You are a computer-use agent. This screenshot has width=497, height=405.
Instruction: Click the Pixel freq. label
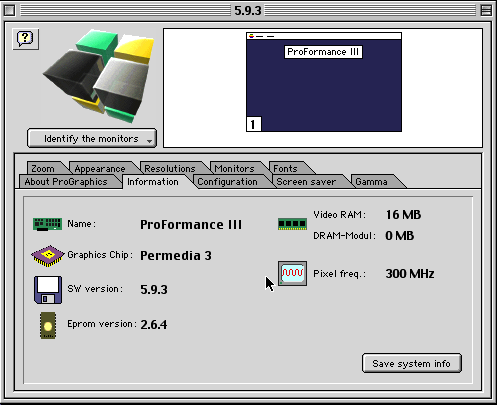pos(339,274)
